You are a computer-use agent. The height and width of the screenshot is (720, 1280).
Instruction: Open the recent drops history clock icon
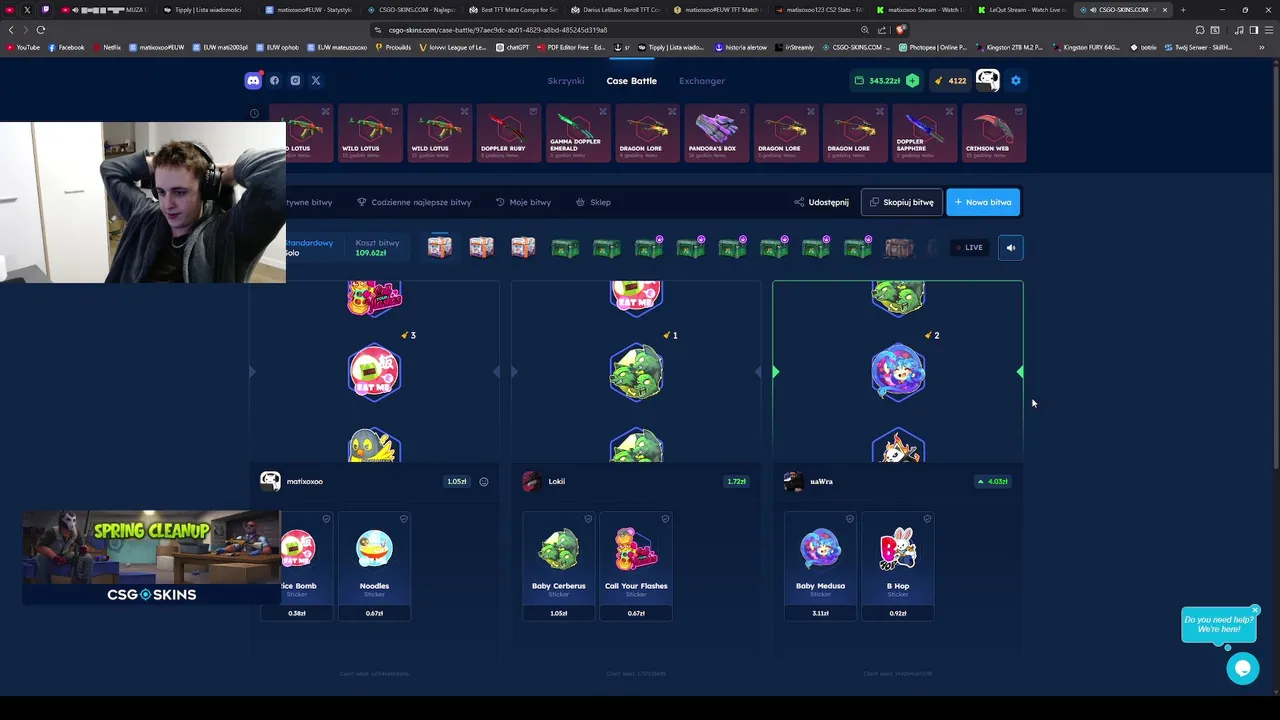(x=254, y=114)
